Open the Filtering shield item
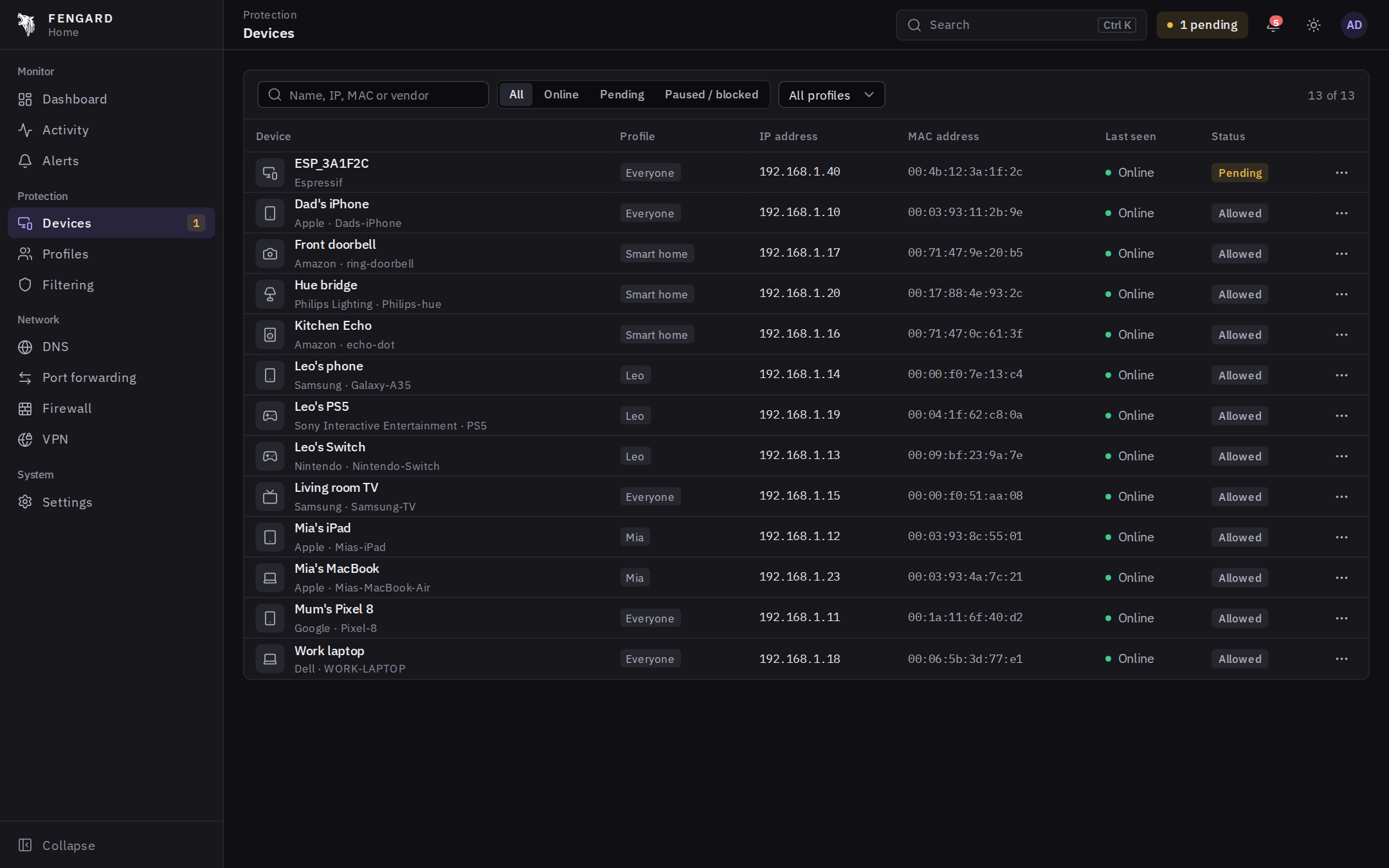Screen dimensions: 1389x868 [111, 285]
